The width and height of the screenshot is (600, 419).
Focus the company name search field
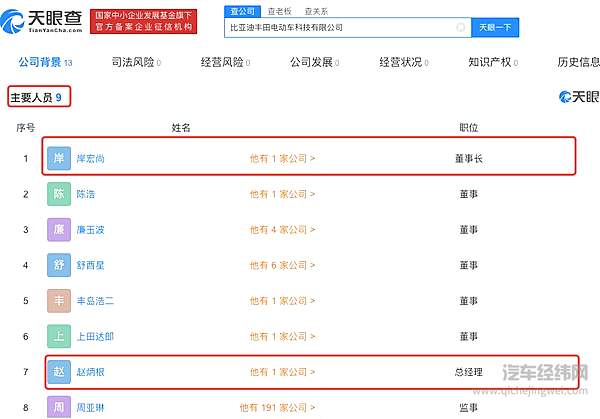pos(347,28)
